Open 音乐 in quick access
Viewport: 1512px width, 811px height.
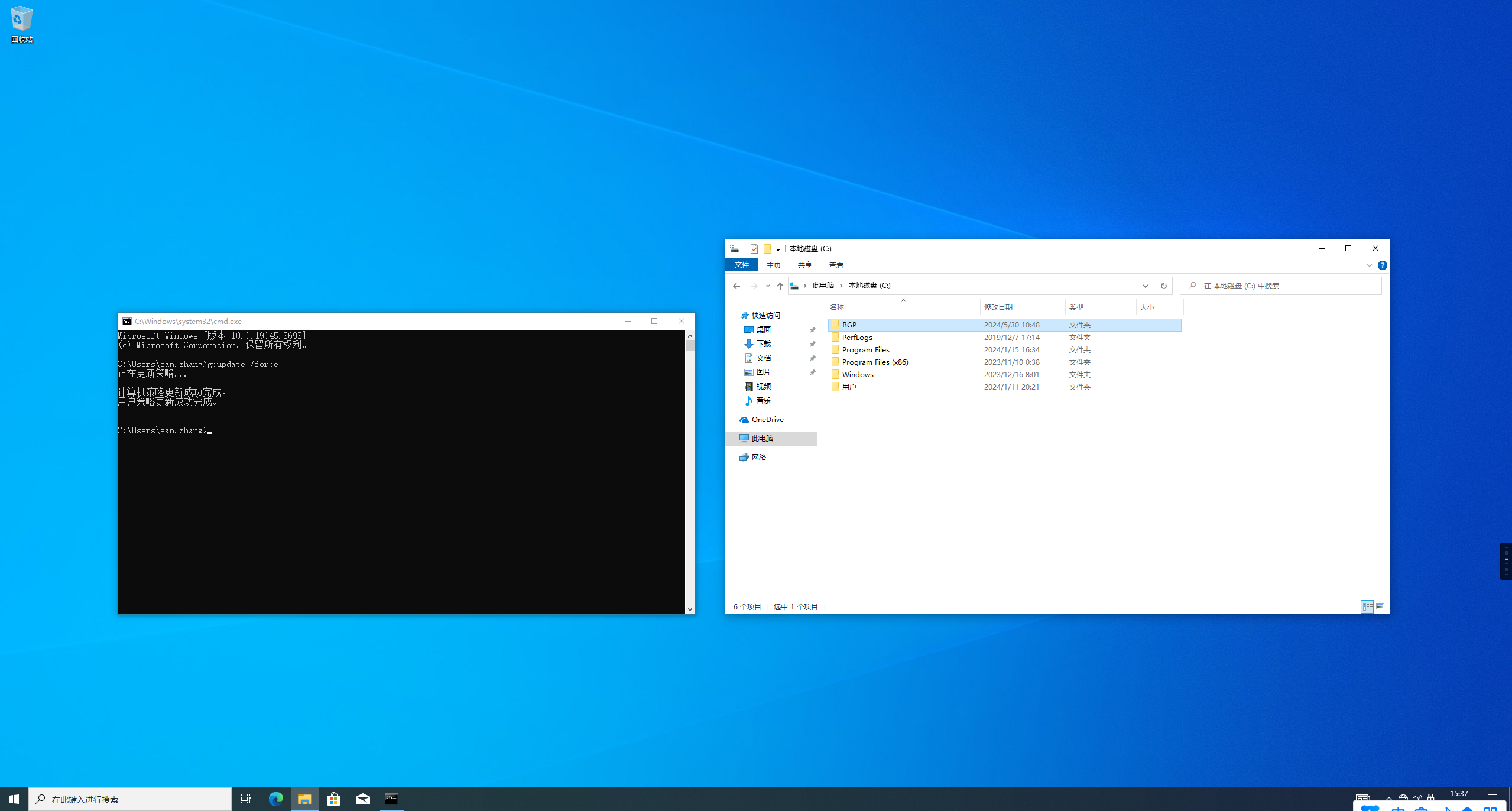pyautogui.click(x=763, y=401)
